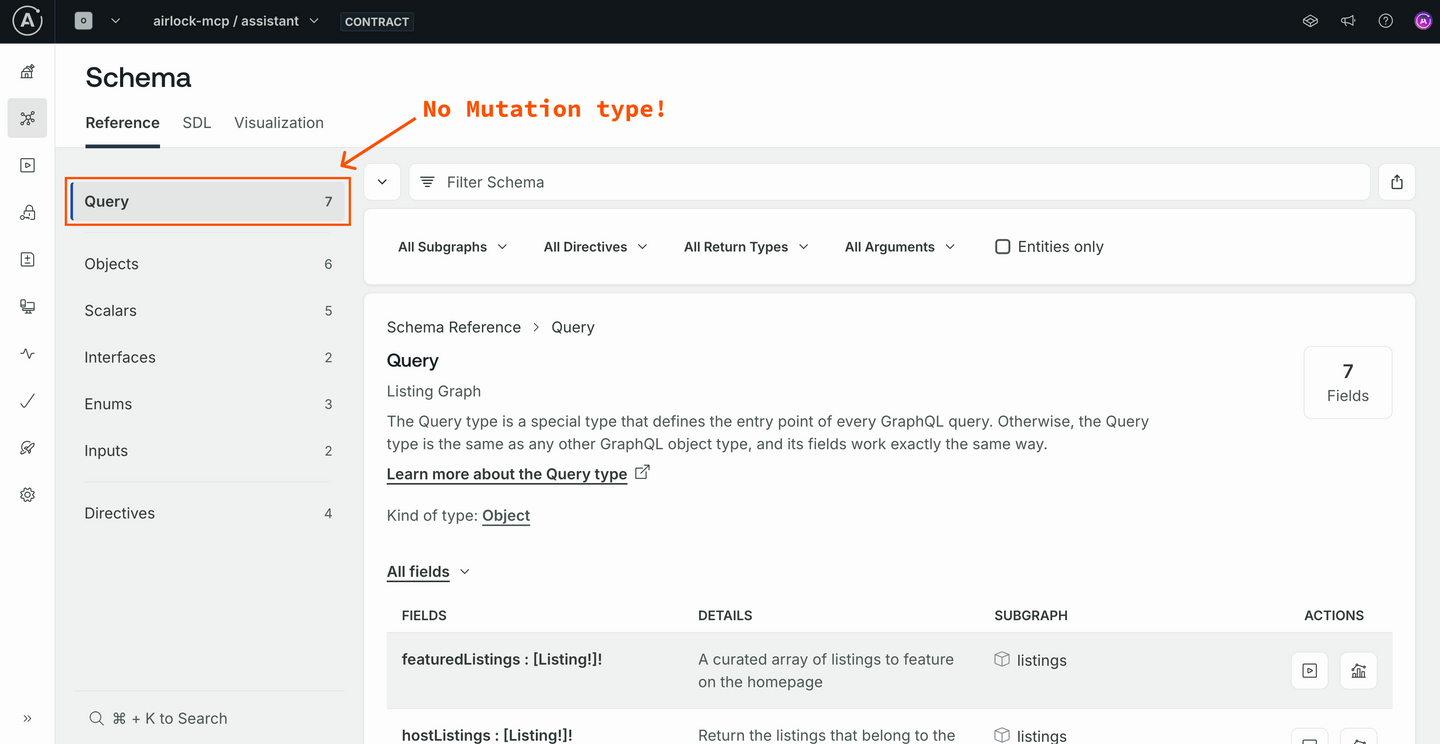This screenshot has width=1440, height=744.
Task: Run featuredListings in Explorer via play action
Action: click(x=1309, y=671)
